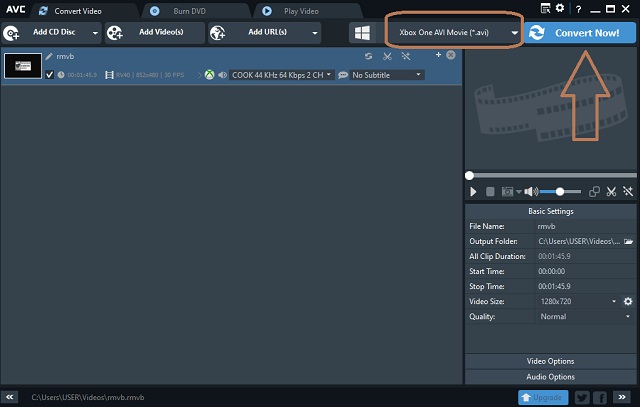
Task: Click the refresh icon on the rmvb row
Action: (369, 56)
